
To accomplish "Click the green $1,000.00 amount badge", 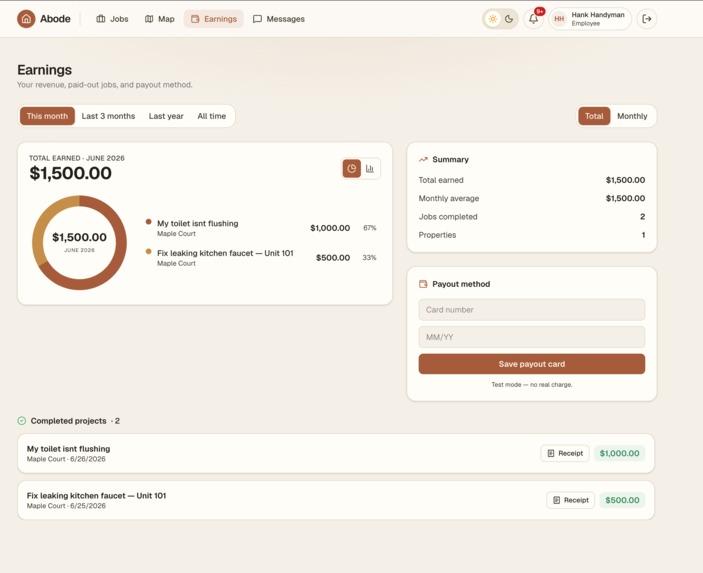I will click(x=620, y=453).
